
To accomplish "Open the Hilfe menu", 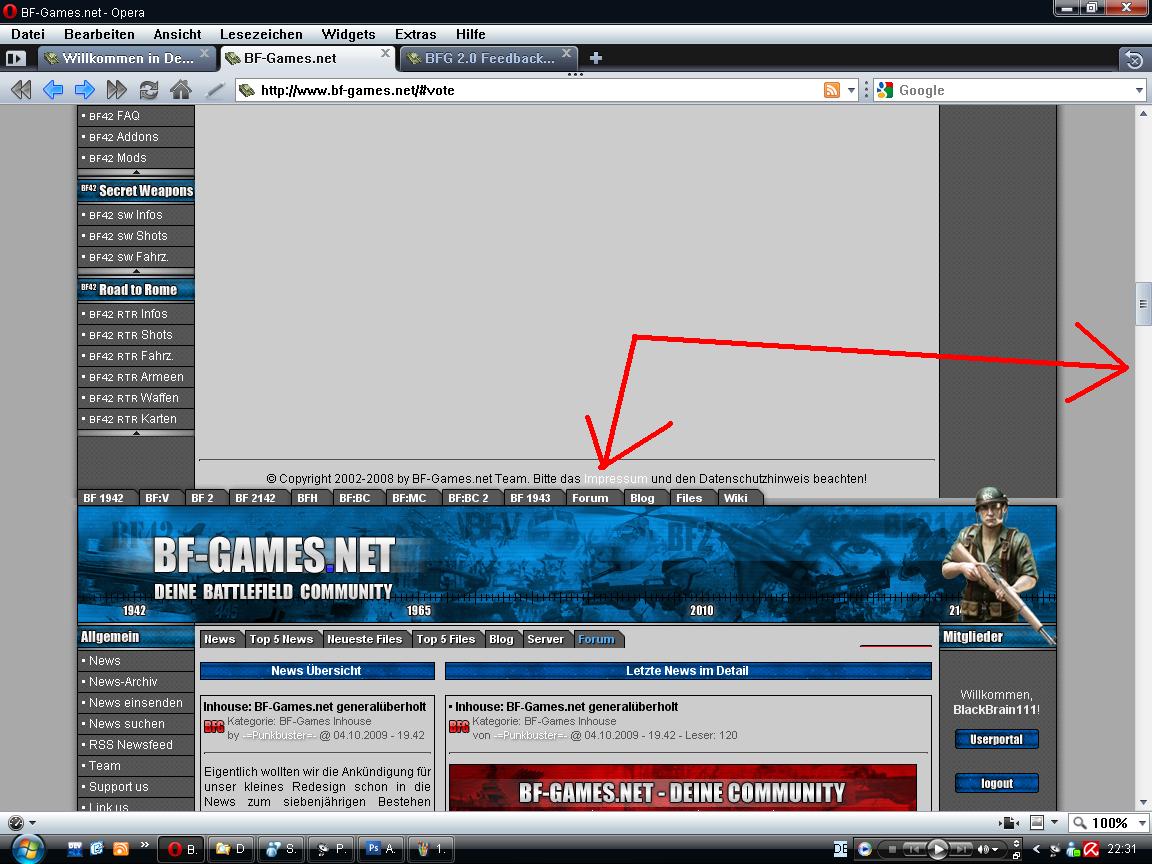I will coord(470,34).
